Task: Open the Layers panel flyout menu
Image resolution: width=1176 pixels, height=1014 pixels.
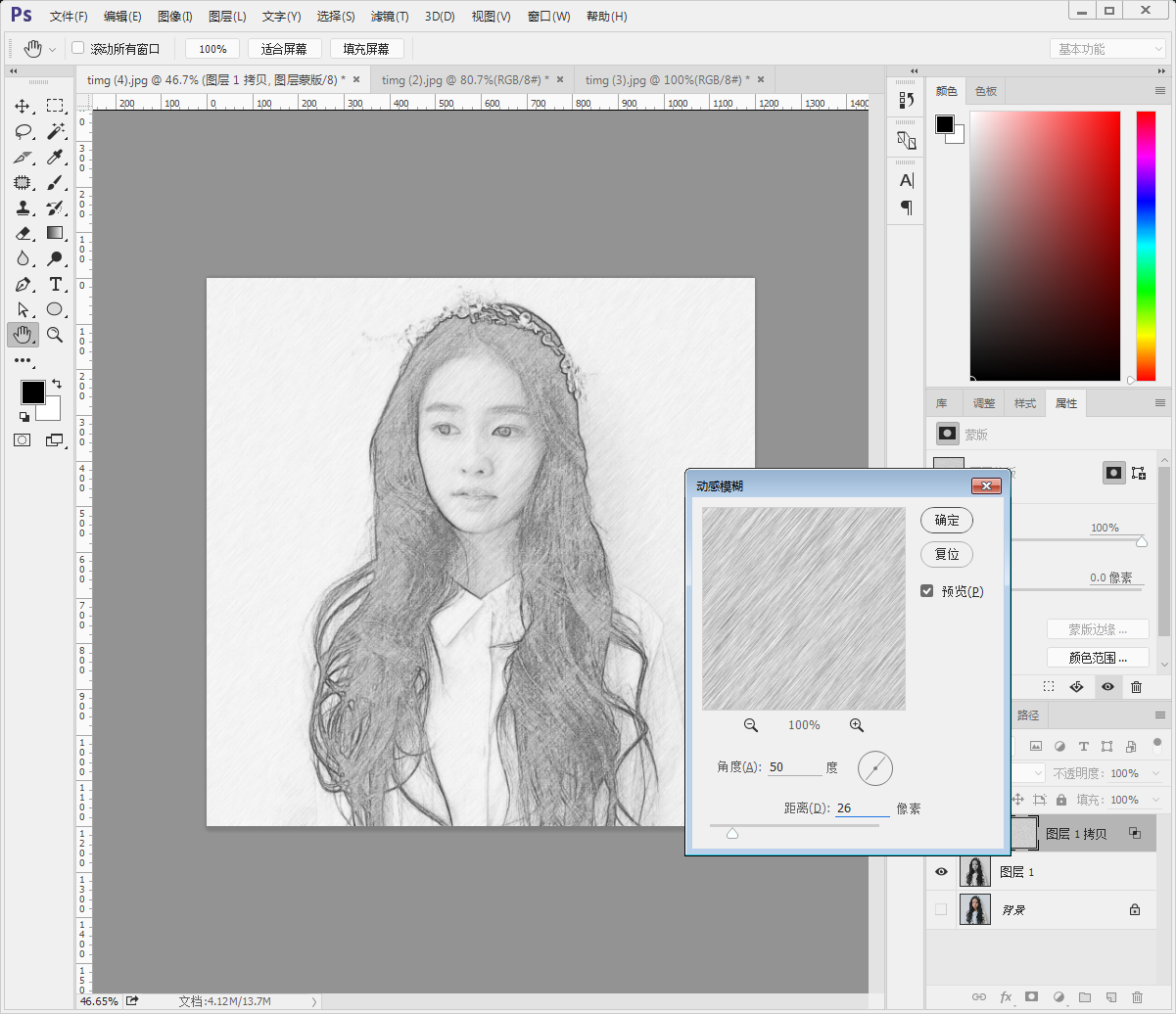Action: [1160, 715]
